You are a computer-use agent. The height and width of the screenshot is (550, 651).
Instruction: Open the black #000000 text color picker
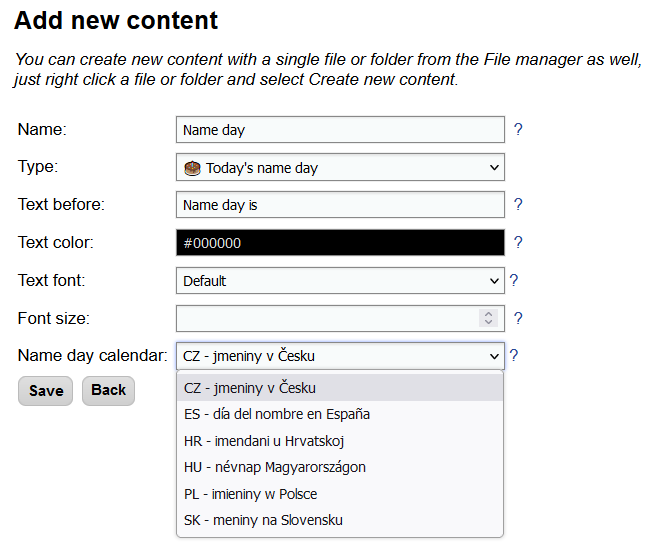(340, 242)
